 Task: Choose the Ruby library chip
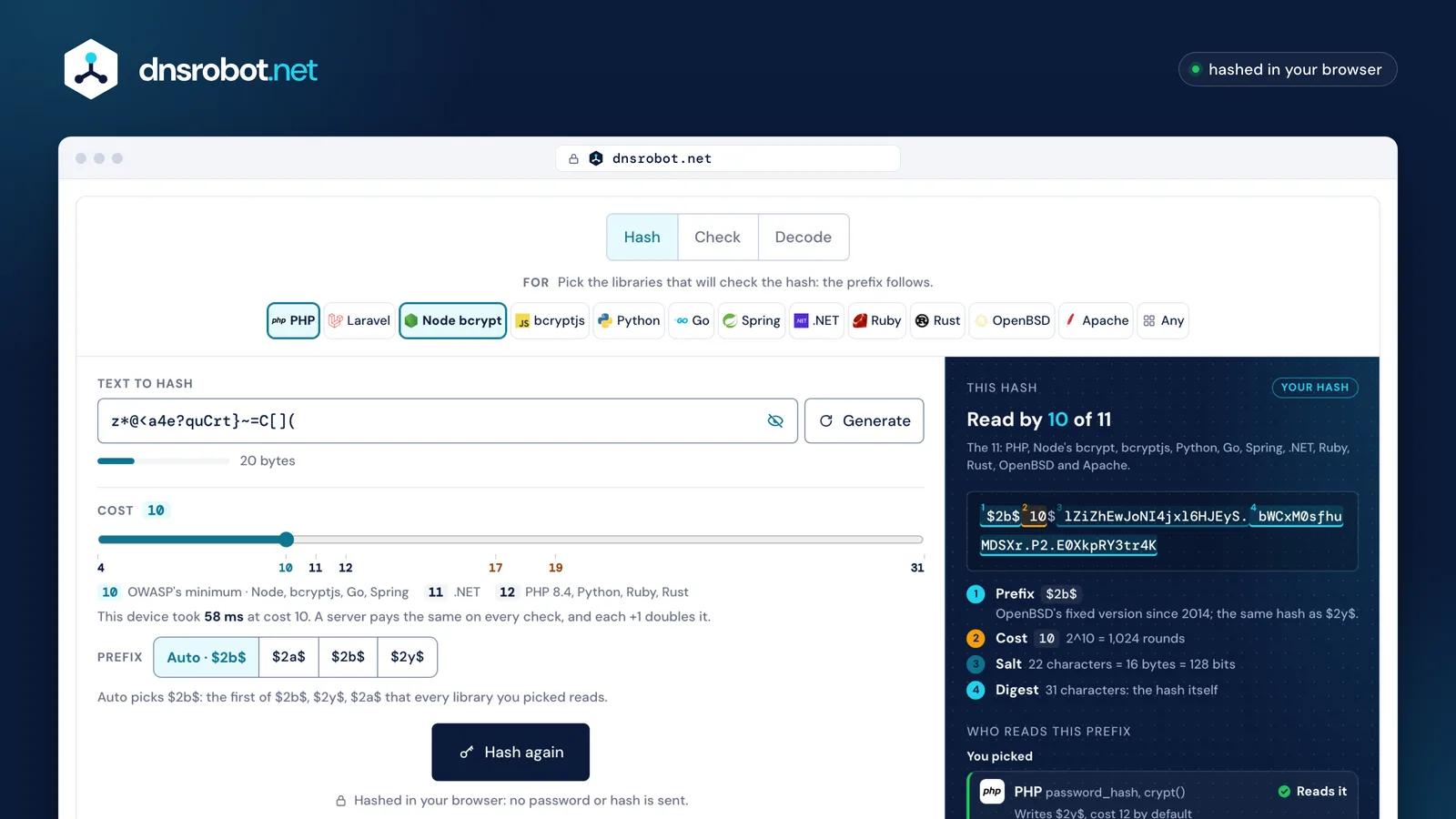point(877,320)
